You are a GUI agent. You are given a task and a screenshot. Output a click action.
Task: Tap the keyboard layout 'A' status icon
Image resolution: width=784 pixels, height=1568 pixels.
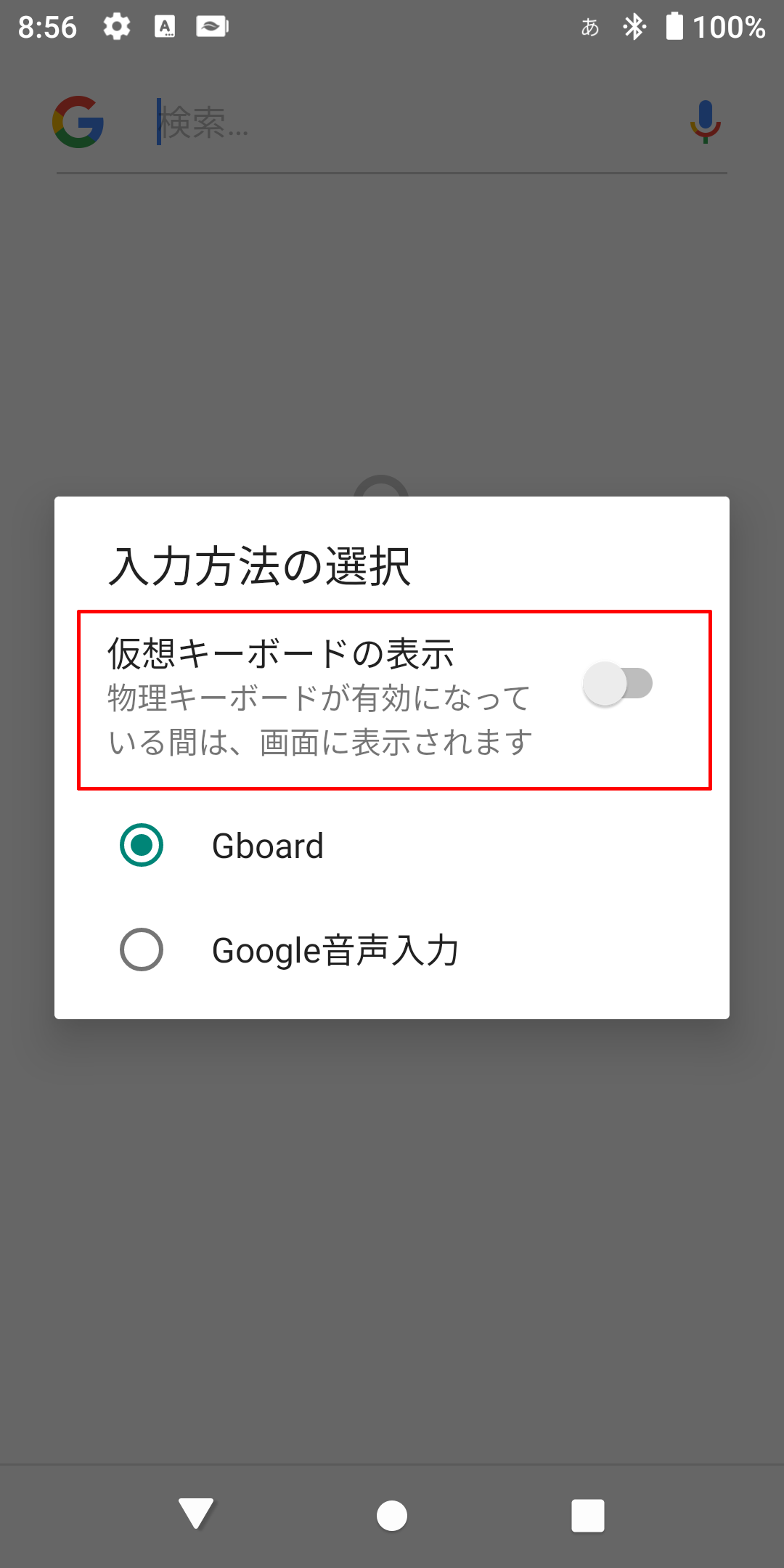pos(165,27)
